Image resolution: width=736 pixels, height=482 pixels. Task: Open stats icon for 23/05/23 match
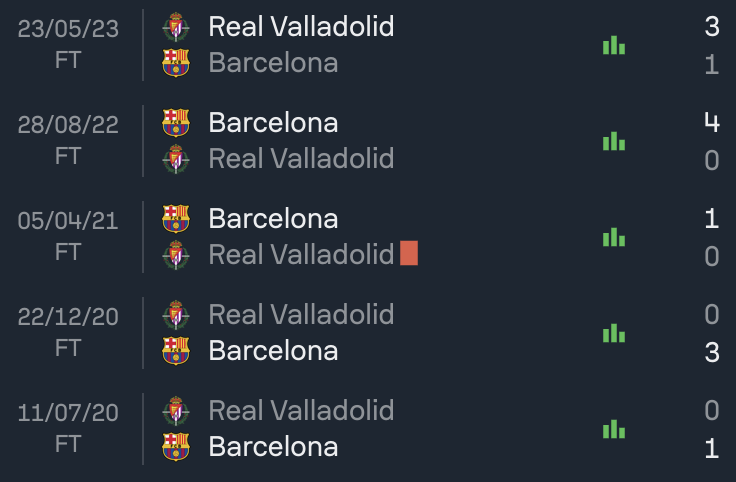[613, 45]
